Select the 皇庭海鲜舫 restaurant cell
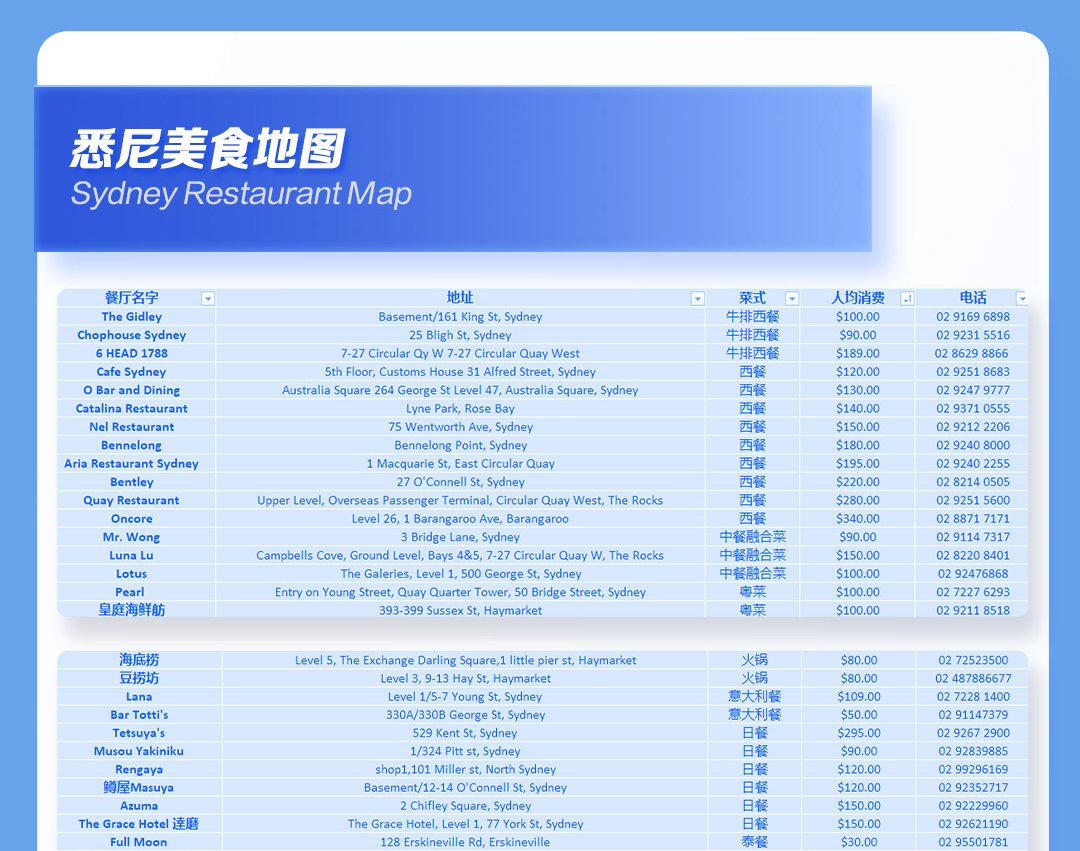This screenshot has height=851, width=1080. pyautogui.click(x=131, y=610)
